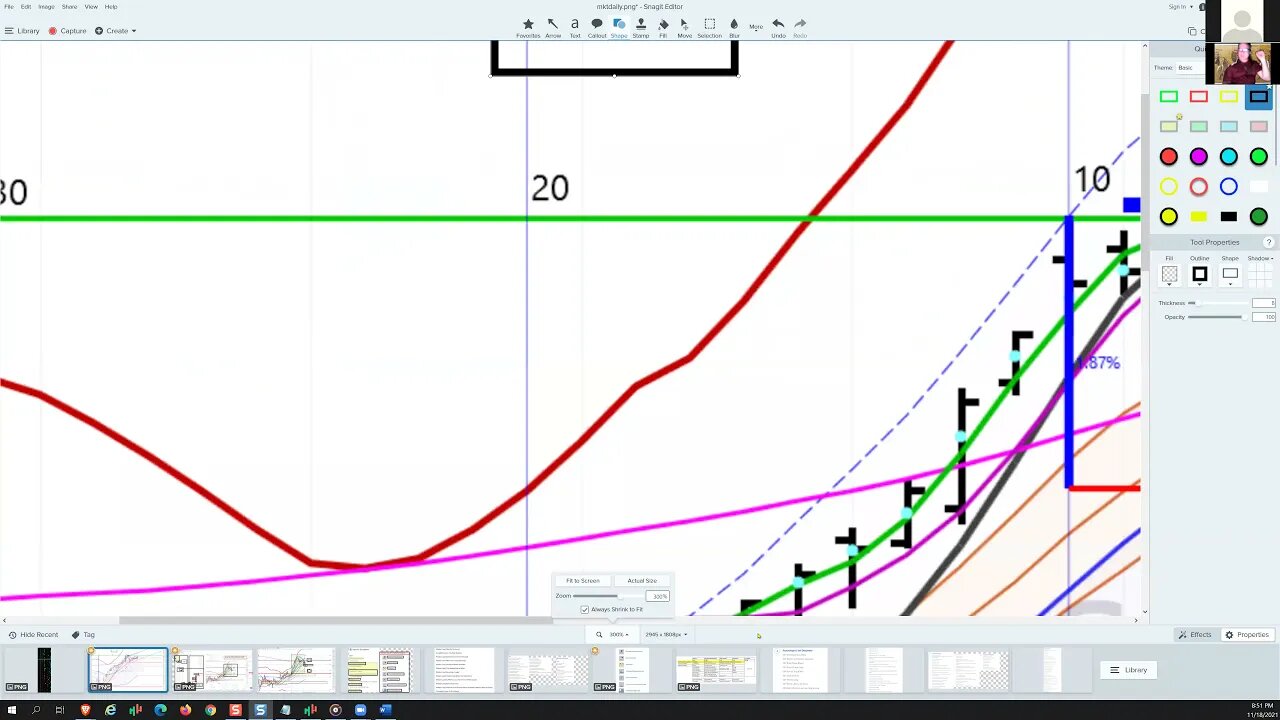This screenshot has height=720, width=1280.
Task: Undo the last edit
Action: pos(778,28)
